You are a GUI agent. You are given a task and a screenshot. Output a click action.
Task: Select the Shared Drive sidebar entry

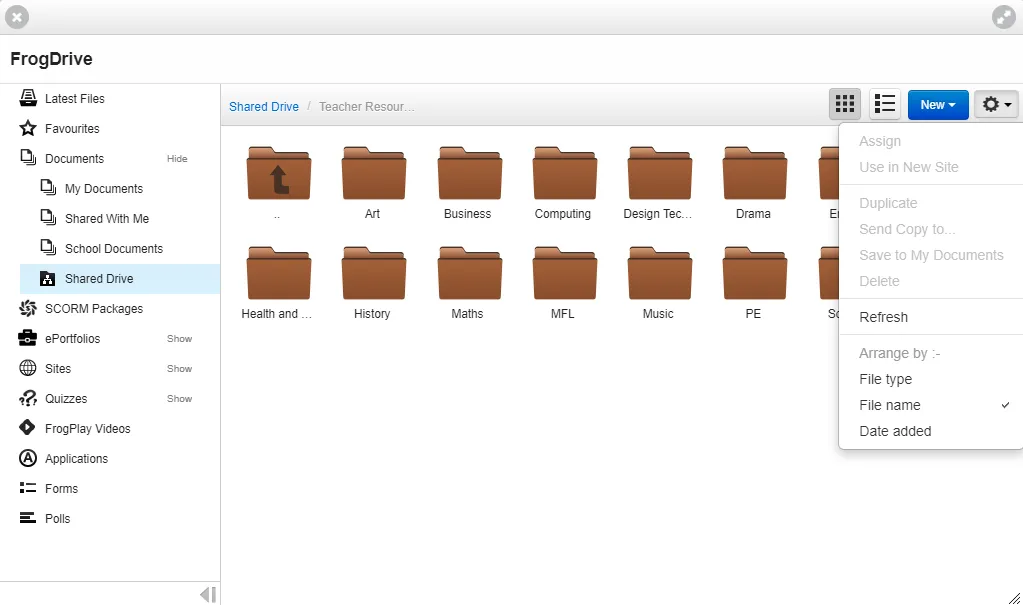pyautogui.click(x=120, y=279)
